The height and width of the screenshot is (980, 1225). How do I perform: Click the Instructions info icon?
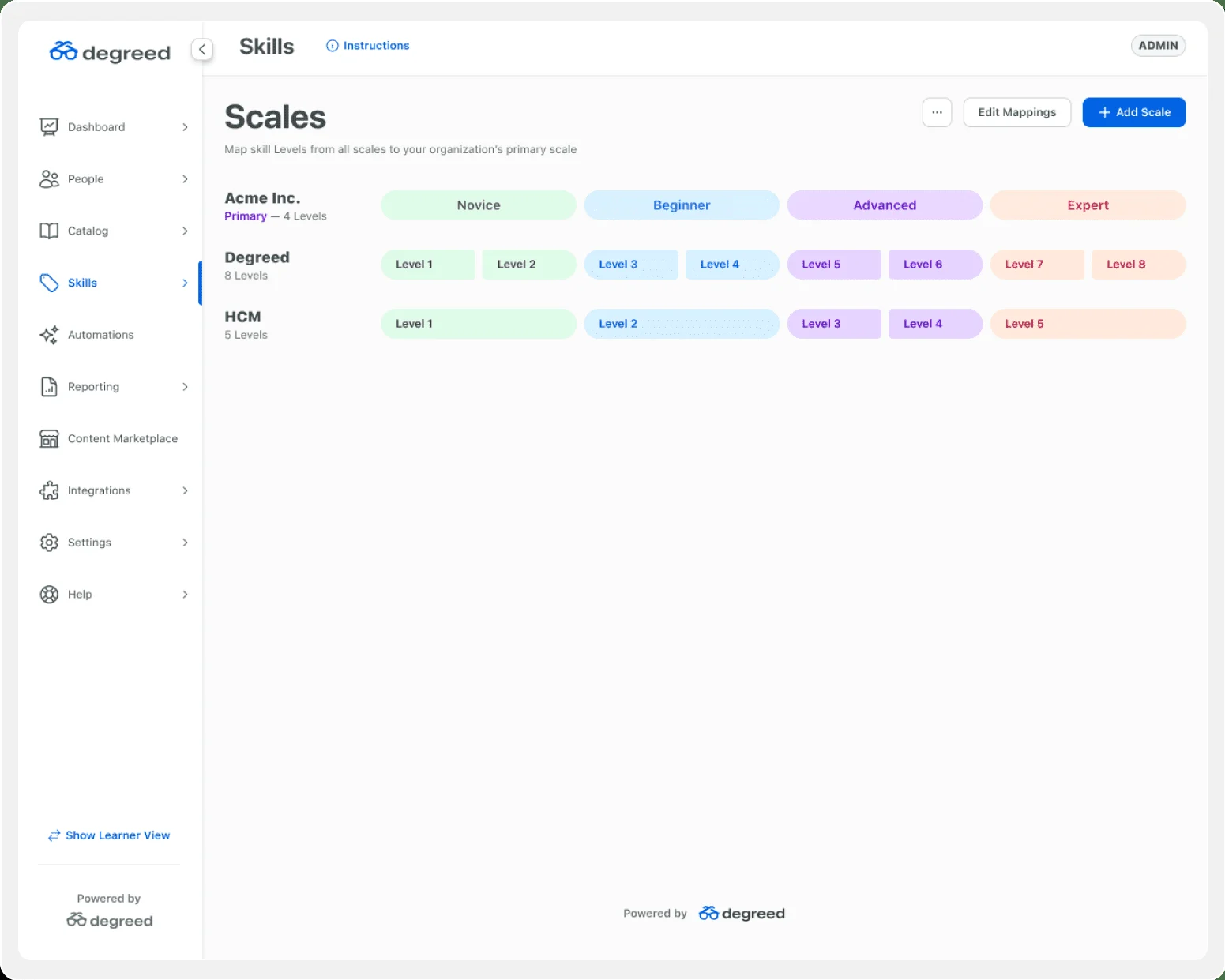[x=333, y=46]
